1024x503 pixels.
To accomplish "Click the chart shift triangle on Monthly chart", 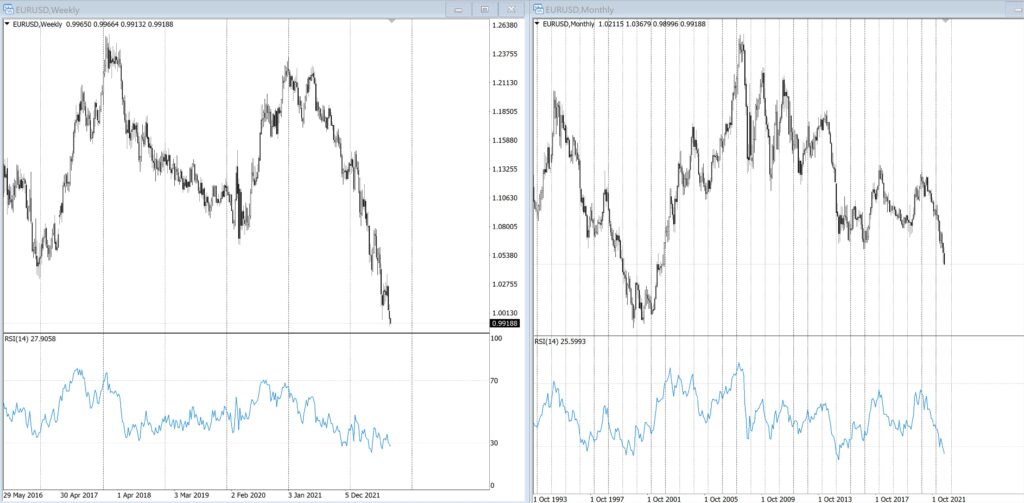I will tap(947, 21).
